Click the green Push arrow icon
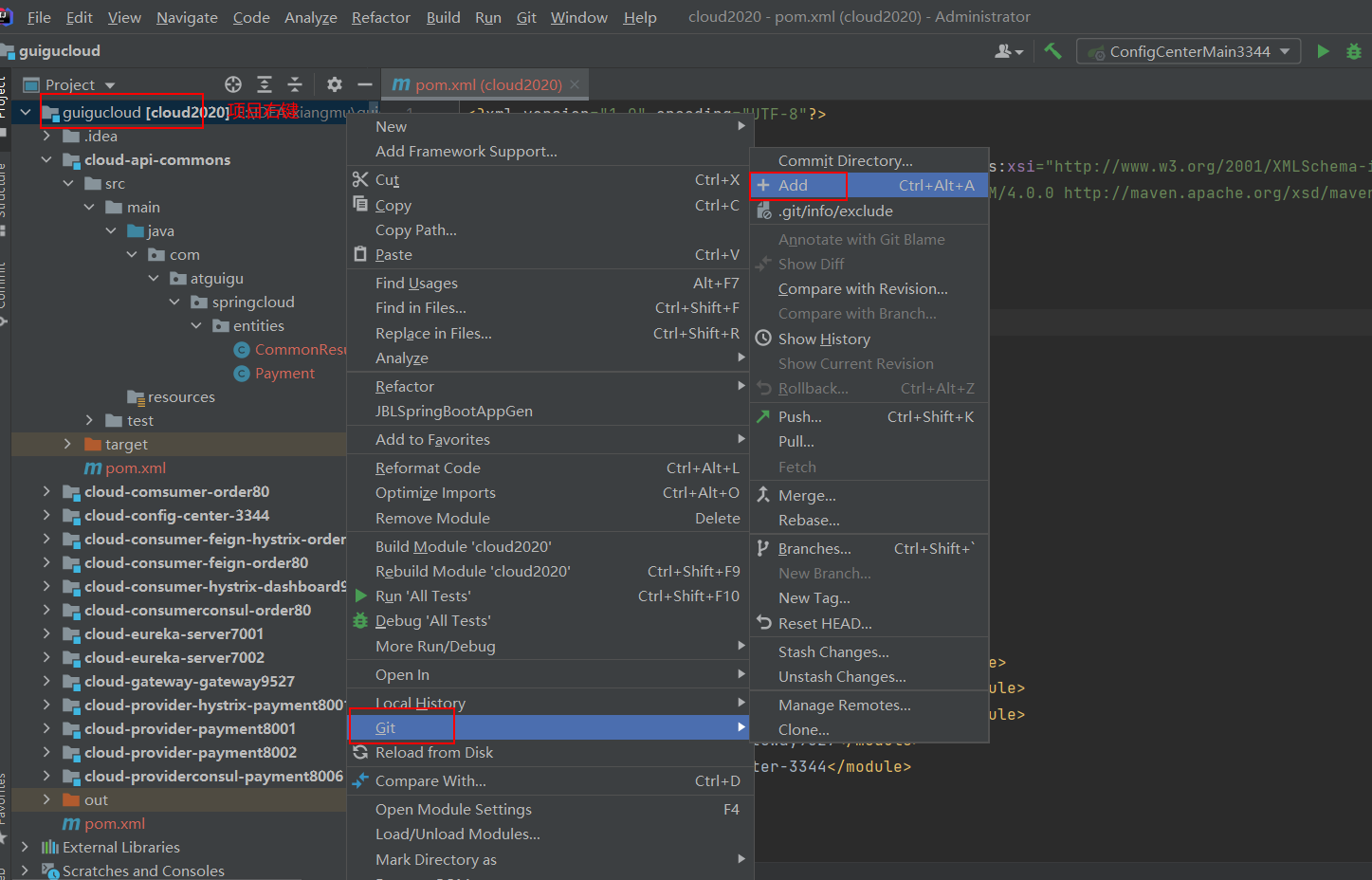Image resolution: width=1372 pixels, height=880 pixels. pyautogui.click(x=763, y=416)
